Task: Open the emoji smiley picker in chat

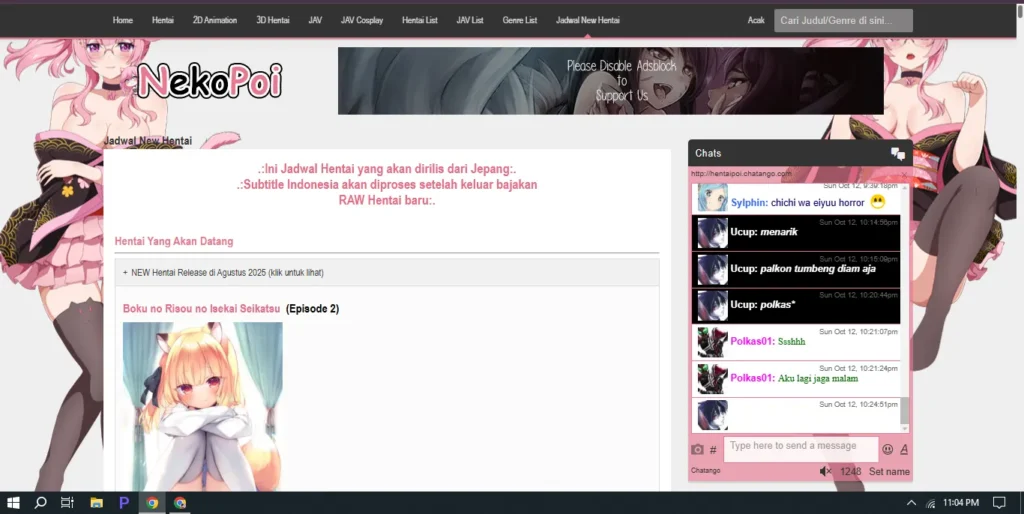Action: 888,449
